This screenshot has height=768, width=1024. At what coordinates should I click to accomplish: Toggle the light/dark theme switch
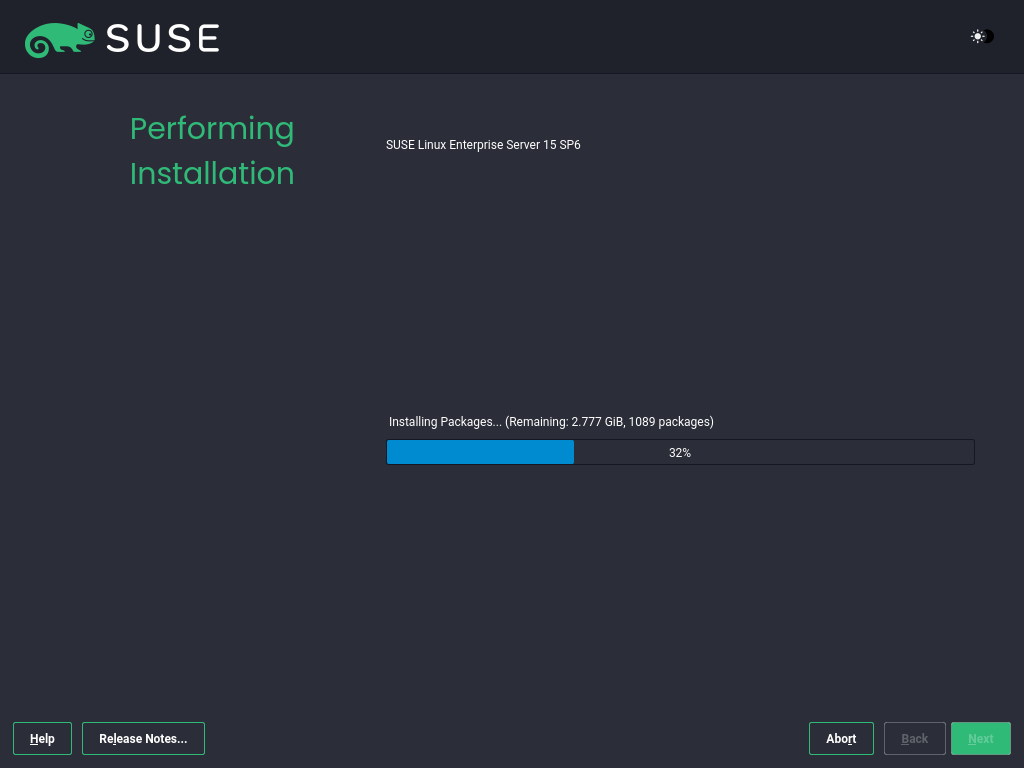[x=982, y=37]
